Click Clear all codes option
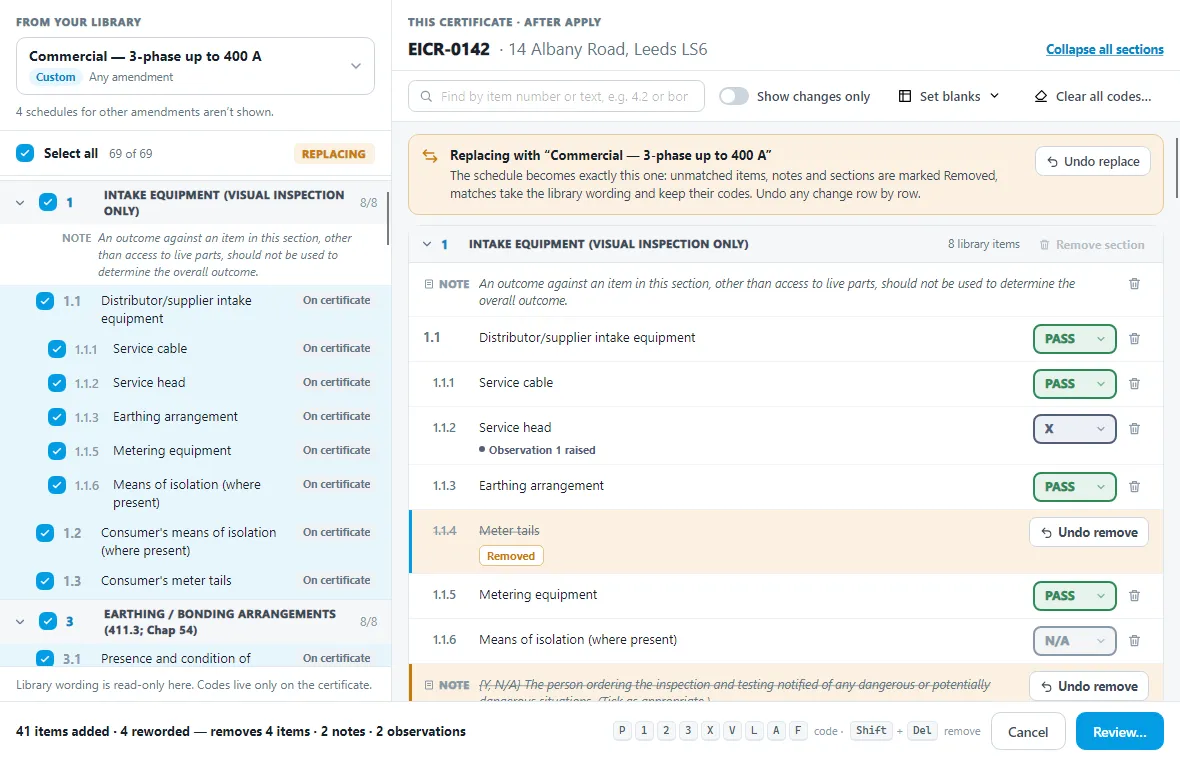 click(x=1093, y=96)
